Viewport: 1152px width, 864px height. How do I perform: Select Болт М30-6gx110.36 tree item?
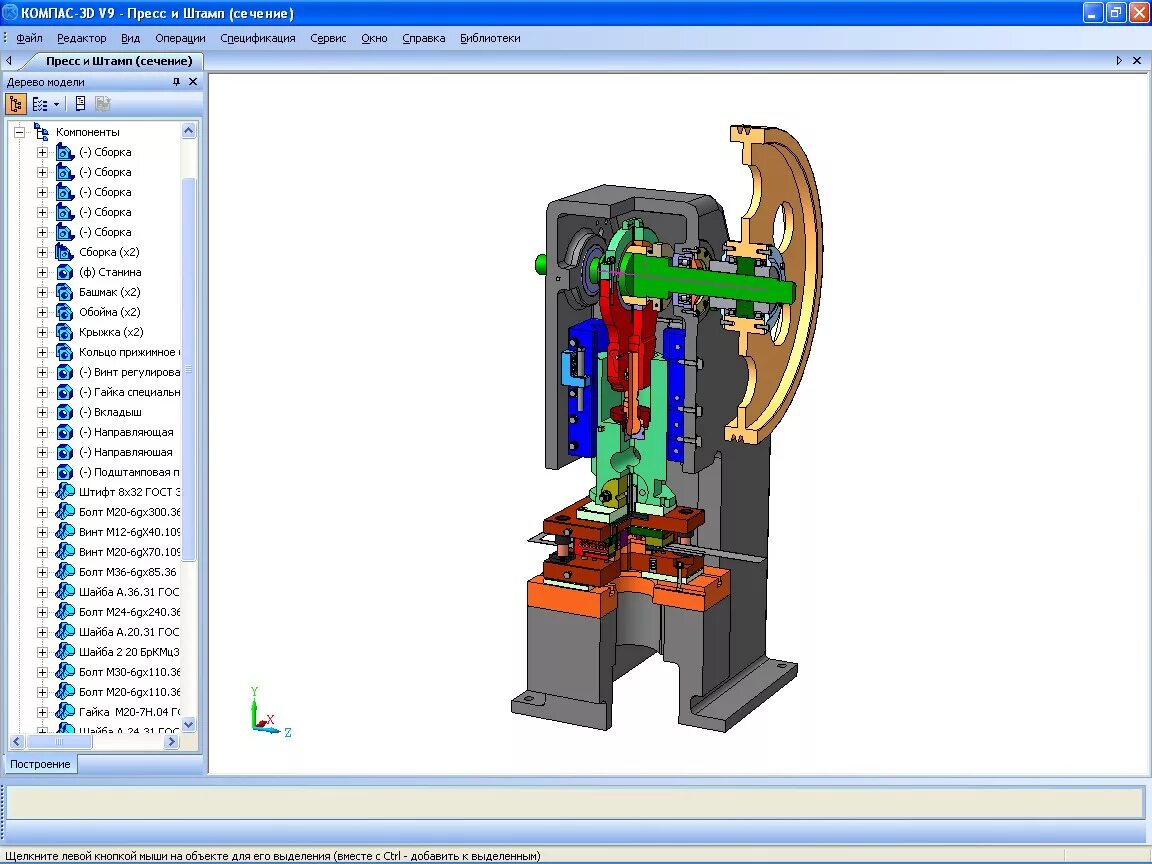pos(129,672)
